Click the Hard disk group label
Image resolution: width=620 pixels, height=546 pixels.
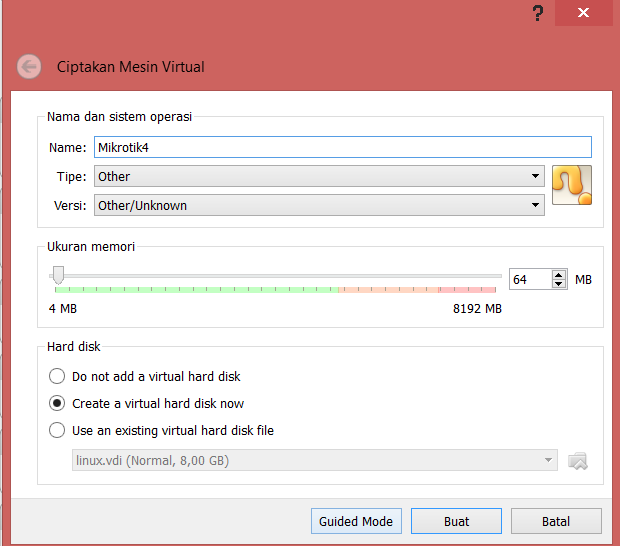tap(74, 346)
